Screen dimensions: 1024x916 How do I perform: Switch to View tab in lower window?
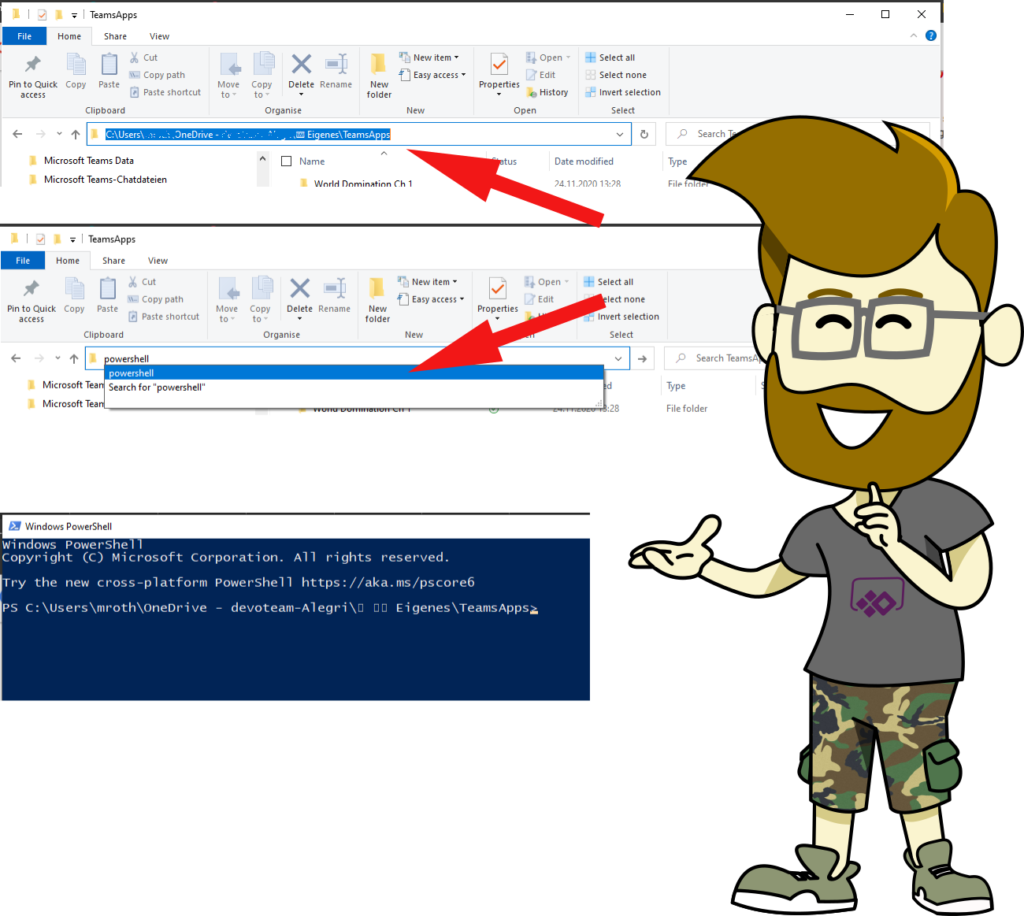pos(157,261)
